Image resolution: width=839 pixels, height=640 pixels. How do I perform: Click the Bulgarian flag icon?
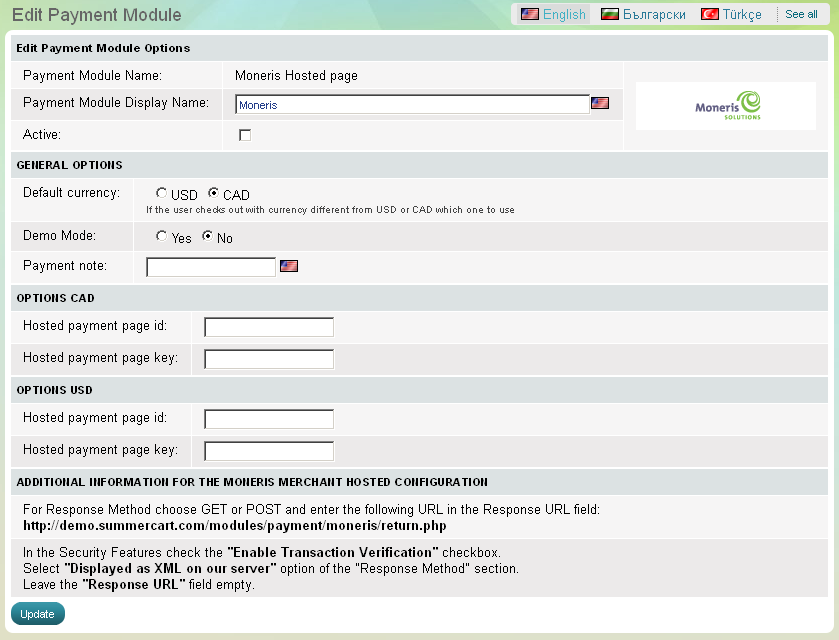[609, 14]
